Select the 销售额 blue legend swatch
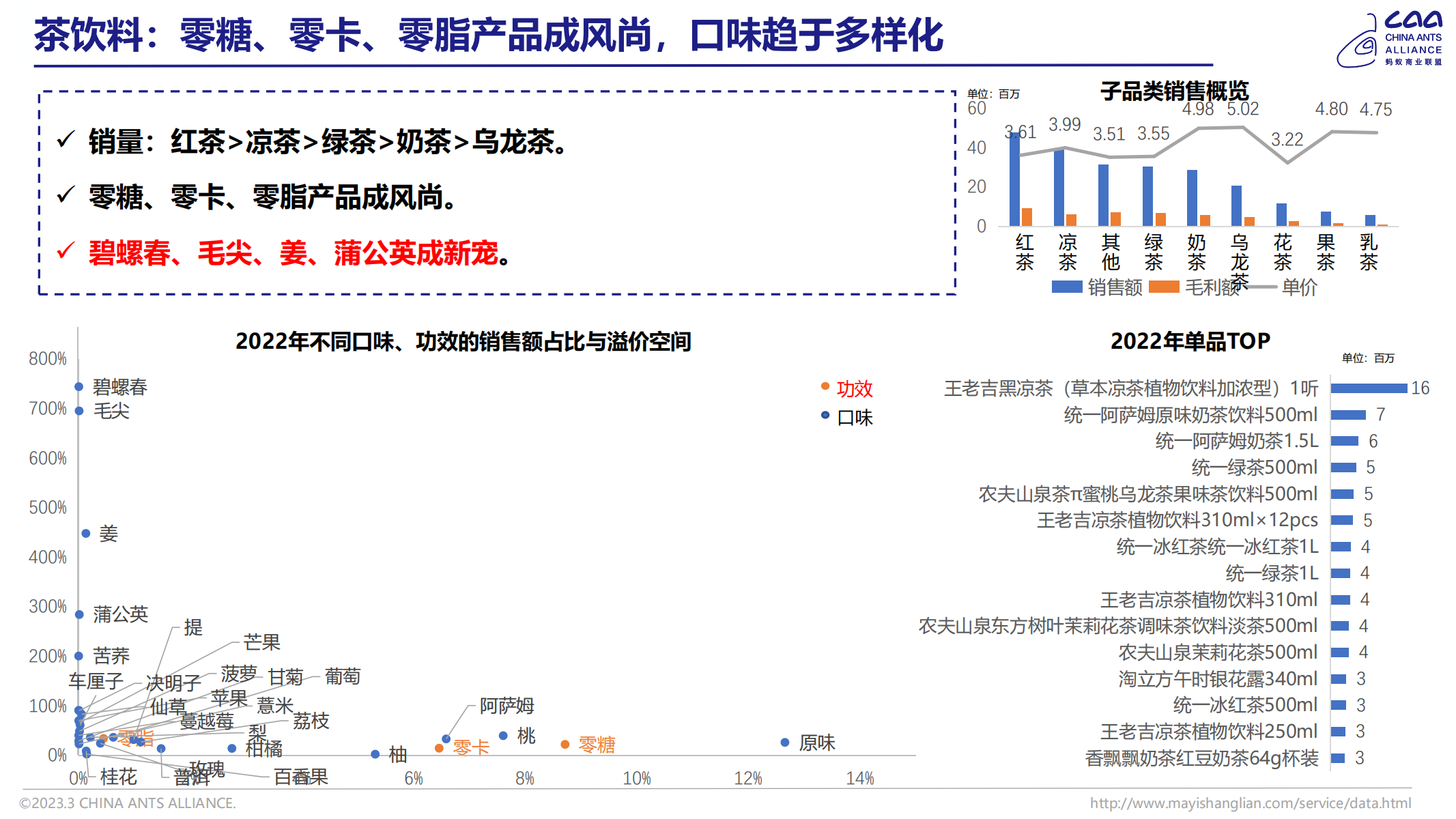Screen dimensions: 1456x819 (1067, 287)
